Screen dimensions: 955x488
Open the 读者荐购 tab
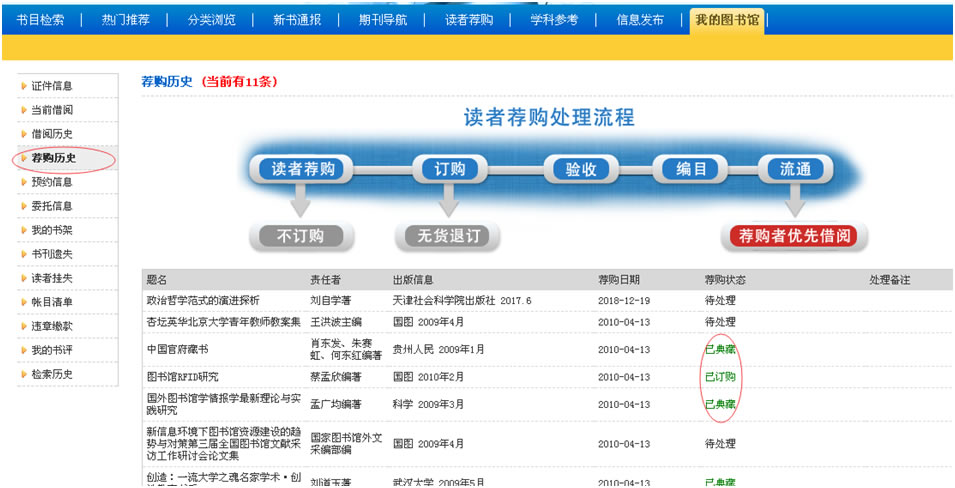coord(469,20)
